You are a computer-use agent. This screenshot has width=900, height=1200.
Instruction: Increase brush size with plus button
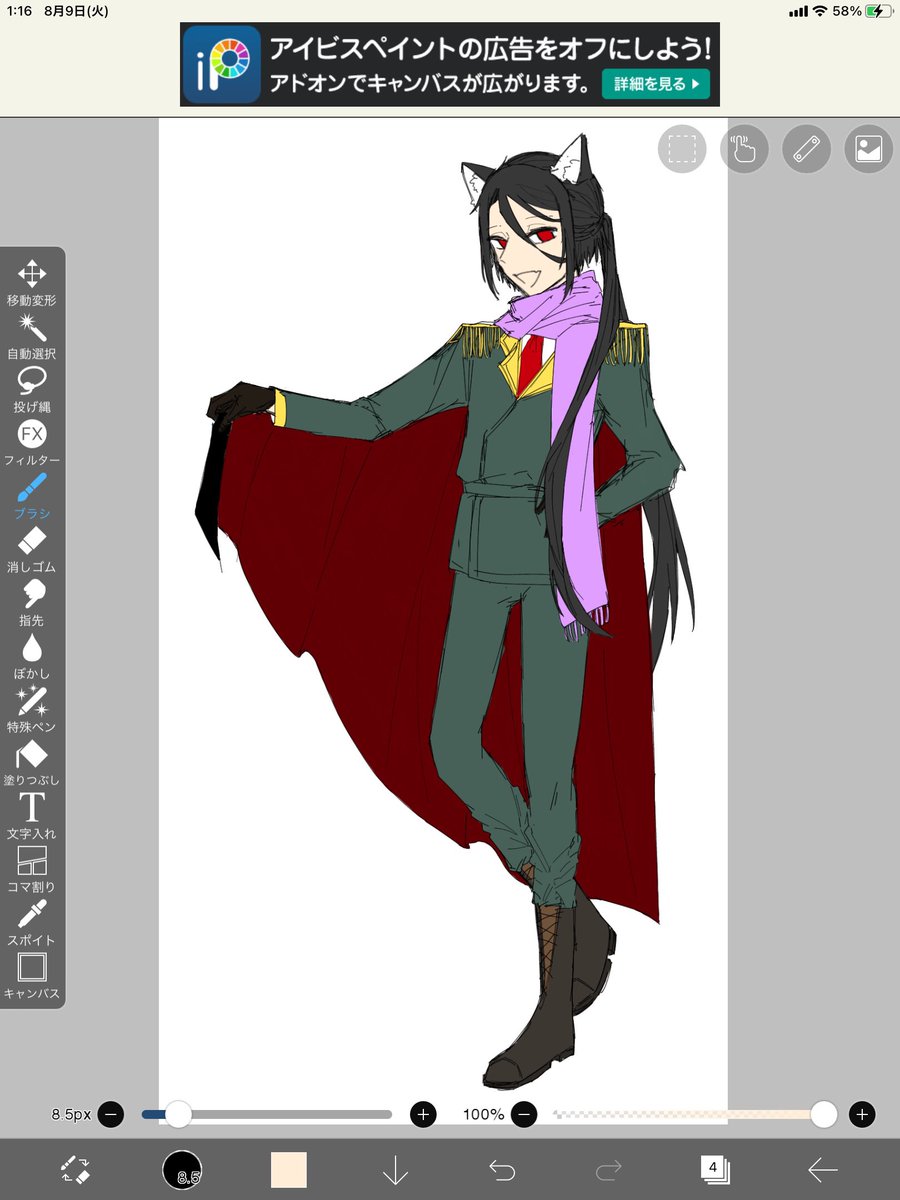423,1114
